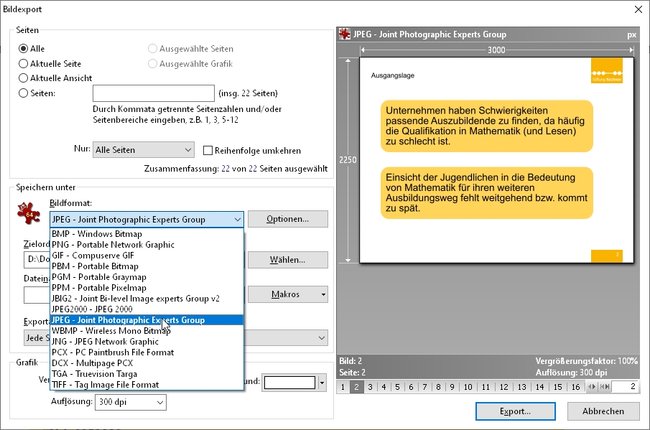Click the Vergrößerungsfaktor: 100% text
This screenshot has width=650, height=430.
pos(586,361)
